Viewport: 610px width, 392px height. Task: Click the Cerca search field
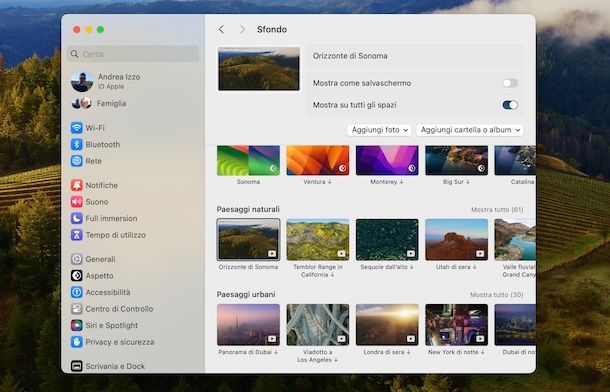pos(133,54)
